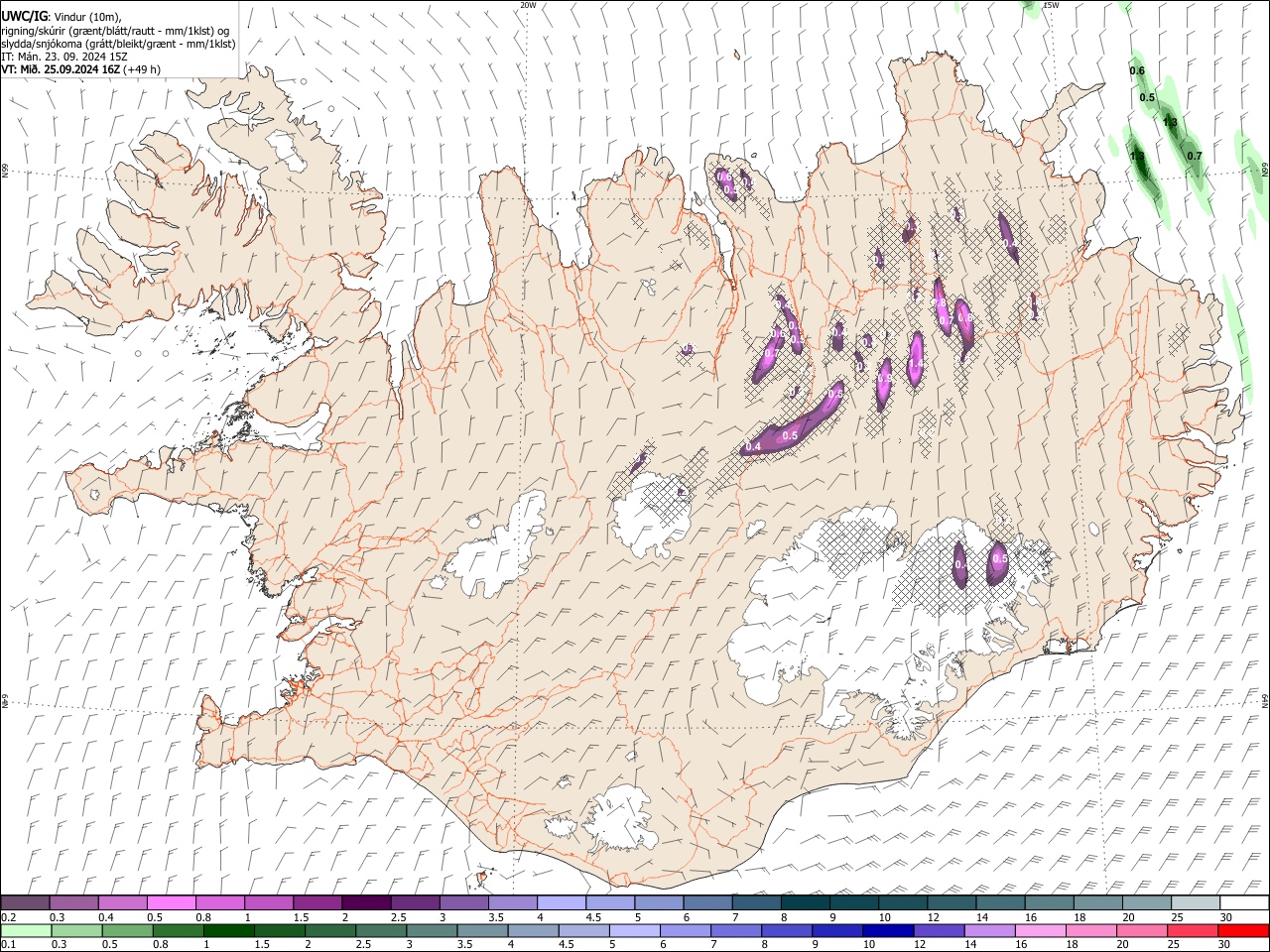Viewport: 1270px width, 952px height.
Task: Click the '15W' longitude label at the top
Action: pyautogui.click(x=1051, y=5)
